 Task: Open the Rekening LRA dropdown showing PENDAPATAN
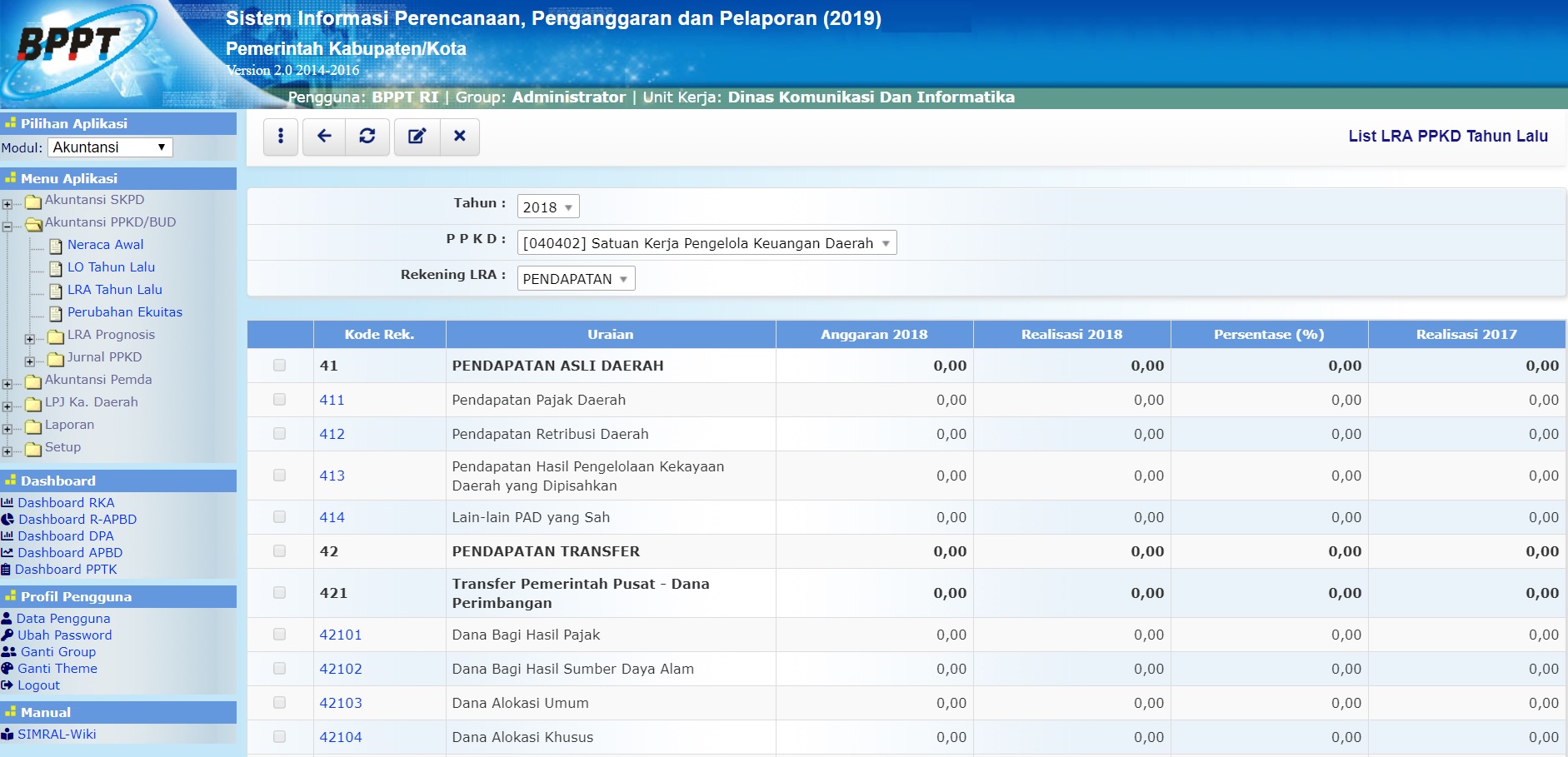(x=575, y=278)
